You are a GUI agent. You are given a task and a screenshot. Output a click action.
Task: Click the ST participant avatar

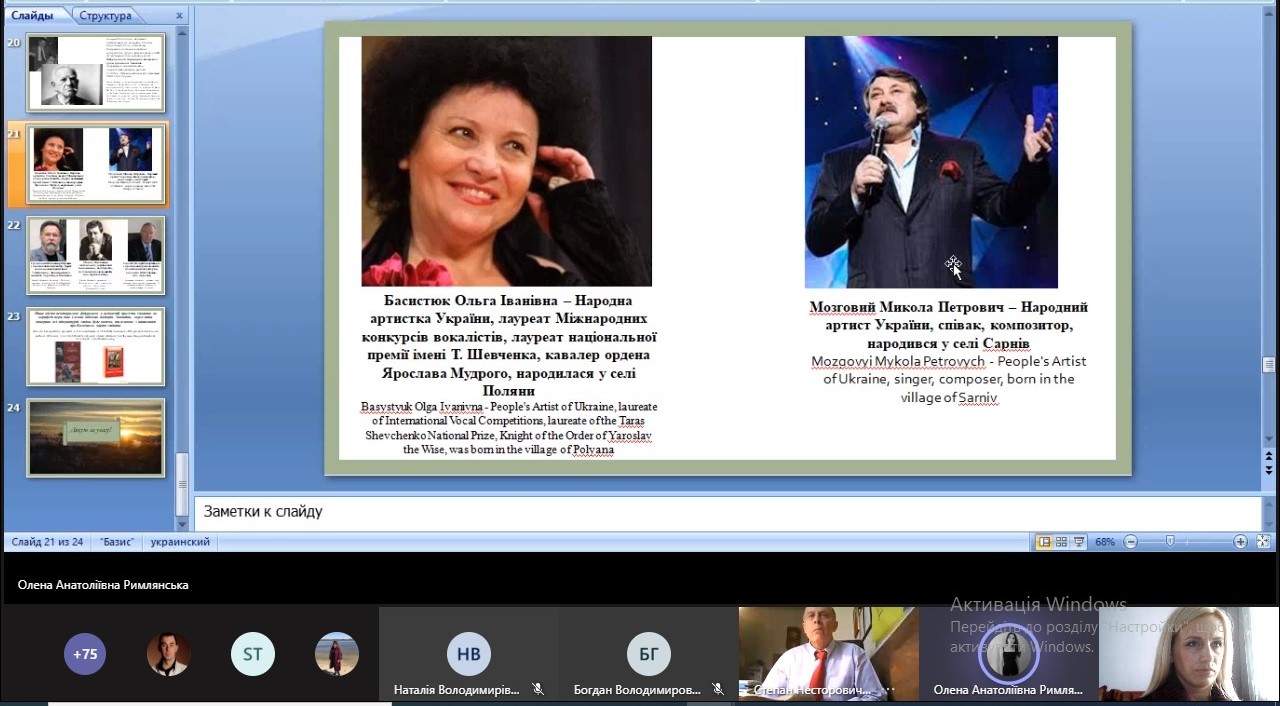(252, 654)
